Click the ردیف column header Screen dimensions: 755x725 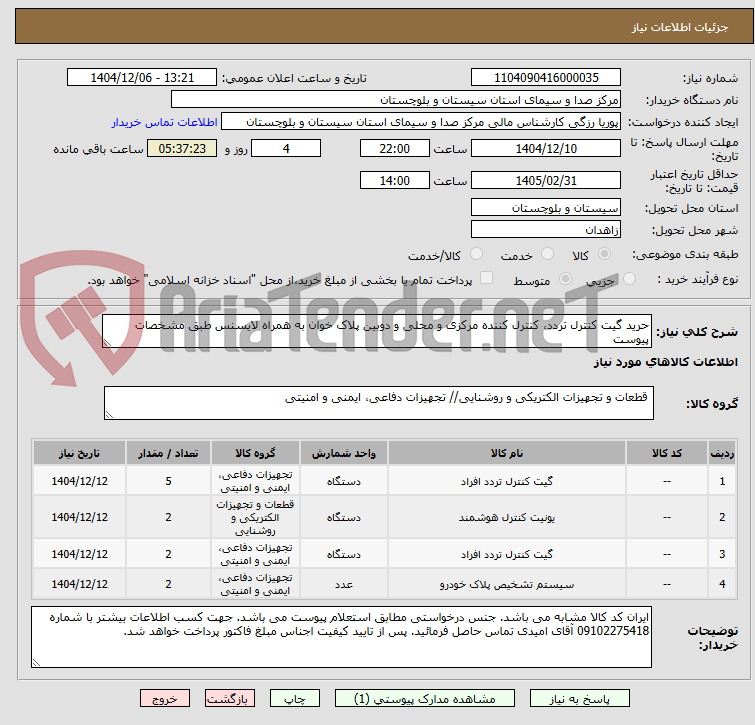(722, 453)
